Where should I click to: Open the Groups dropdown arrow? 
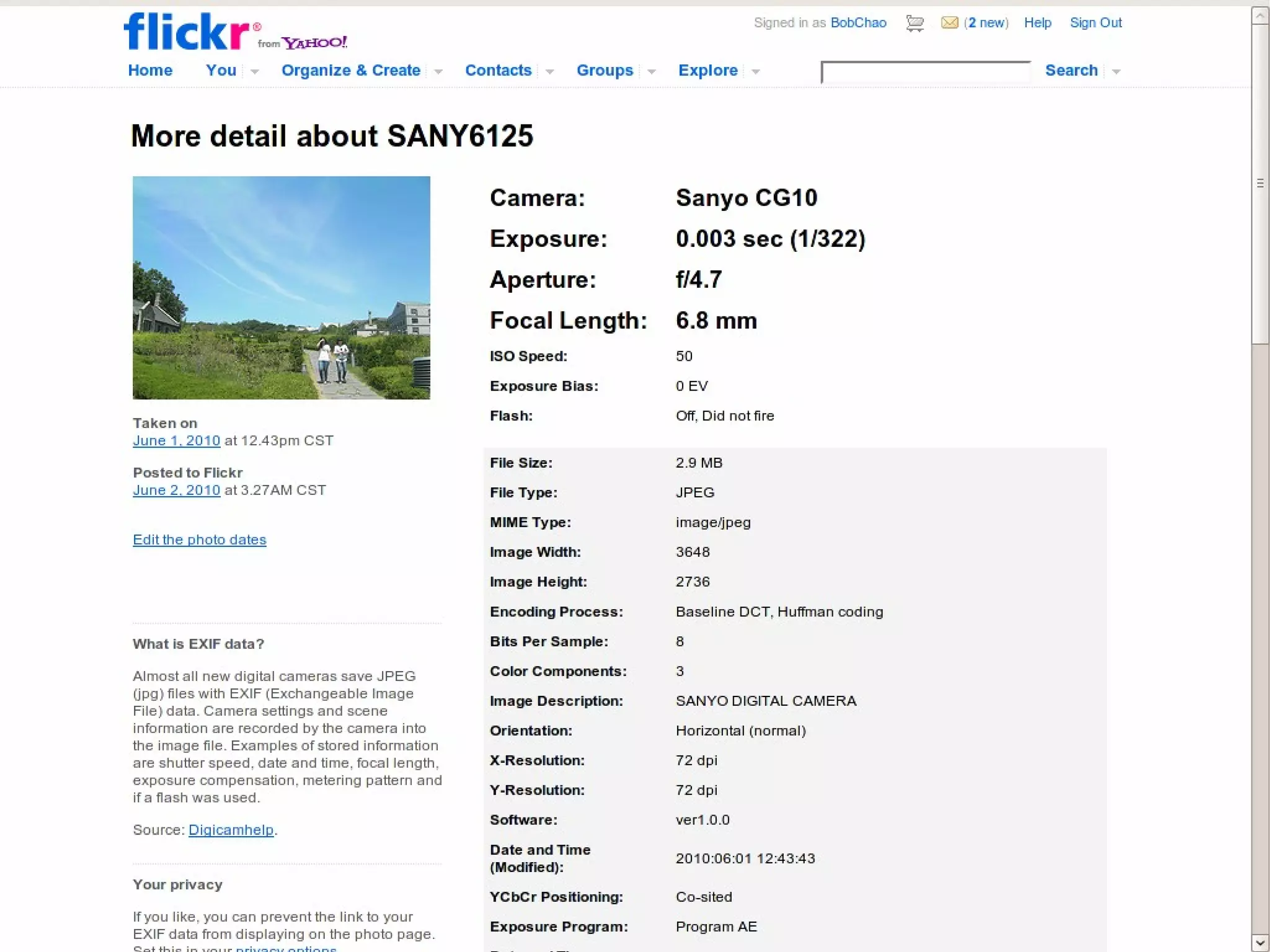point(651,71)
